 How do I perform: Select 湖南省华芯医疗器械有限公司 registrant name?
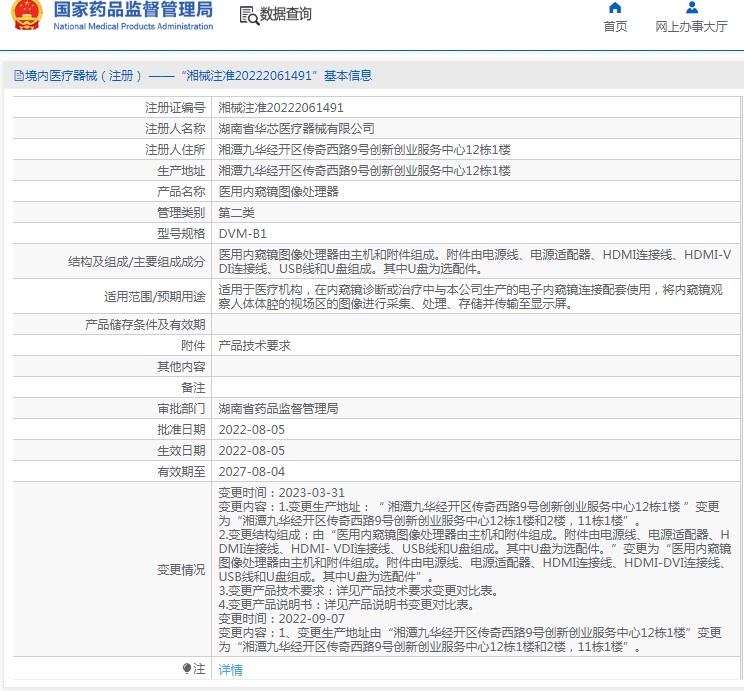(x=296, y=129)
